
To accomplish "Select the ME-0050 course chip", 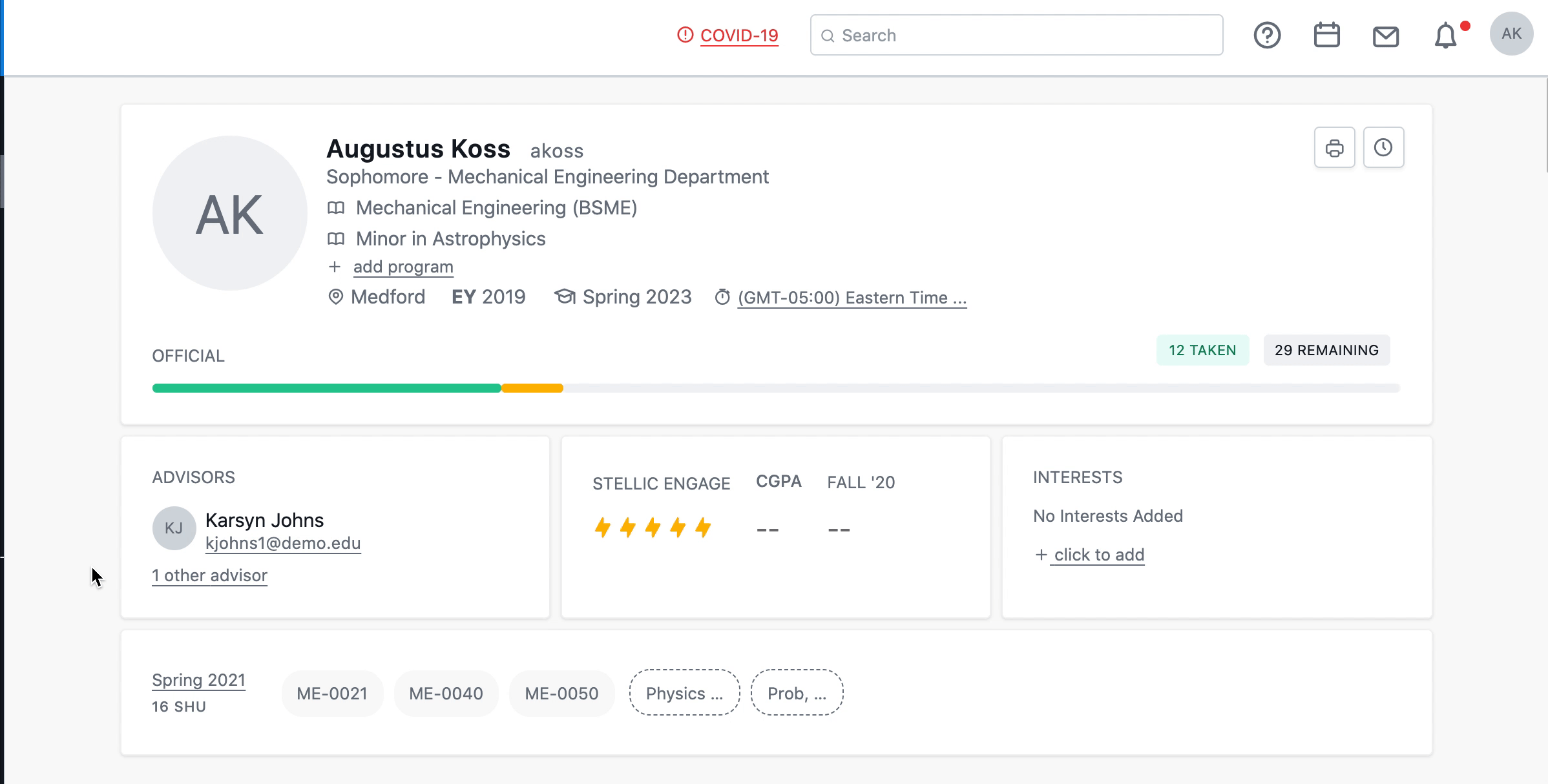I will click(561, 694).
